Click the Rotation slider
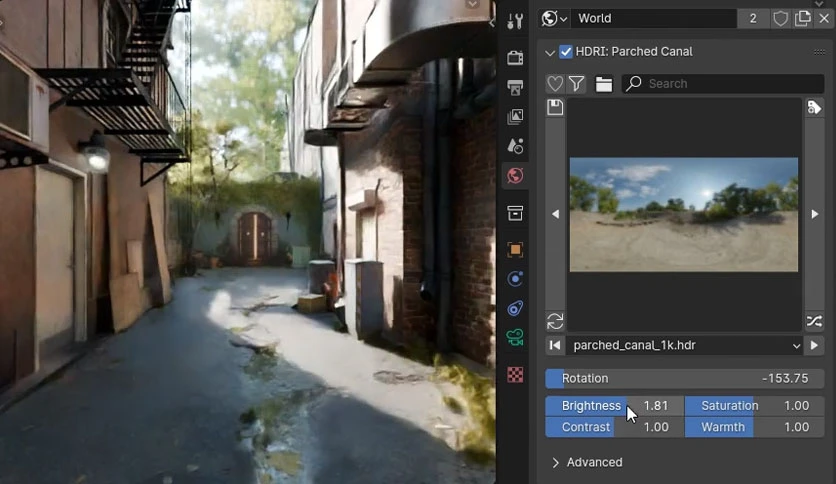This screenshot has height=484, width=836. (x=685, y=378)
